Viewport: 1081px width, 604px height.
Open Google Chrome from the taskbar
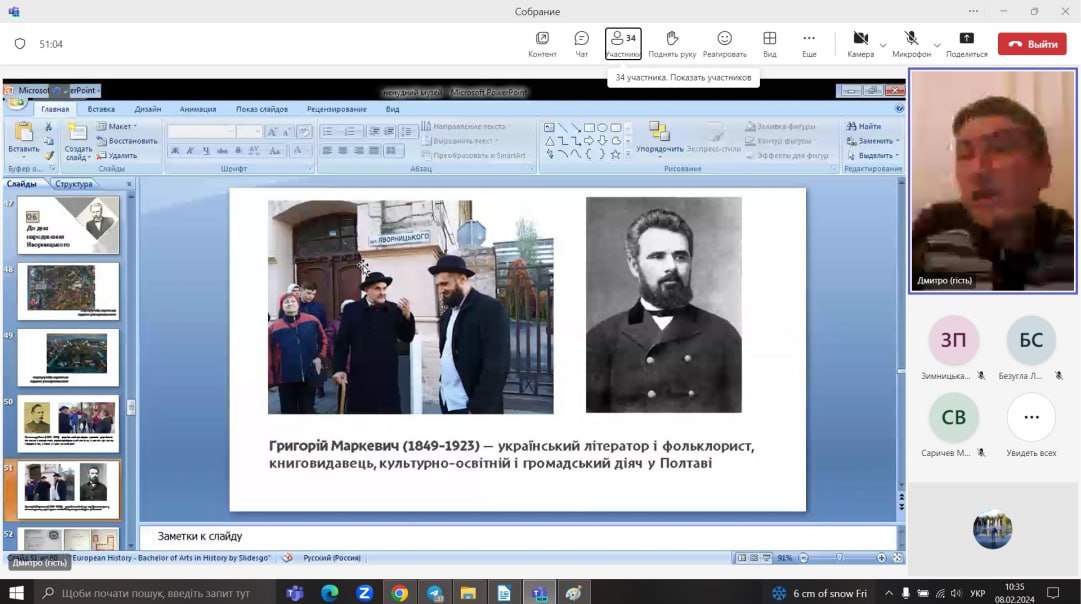pyautogui.click(x=399, y=593)
